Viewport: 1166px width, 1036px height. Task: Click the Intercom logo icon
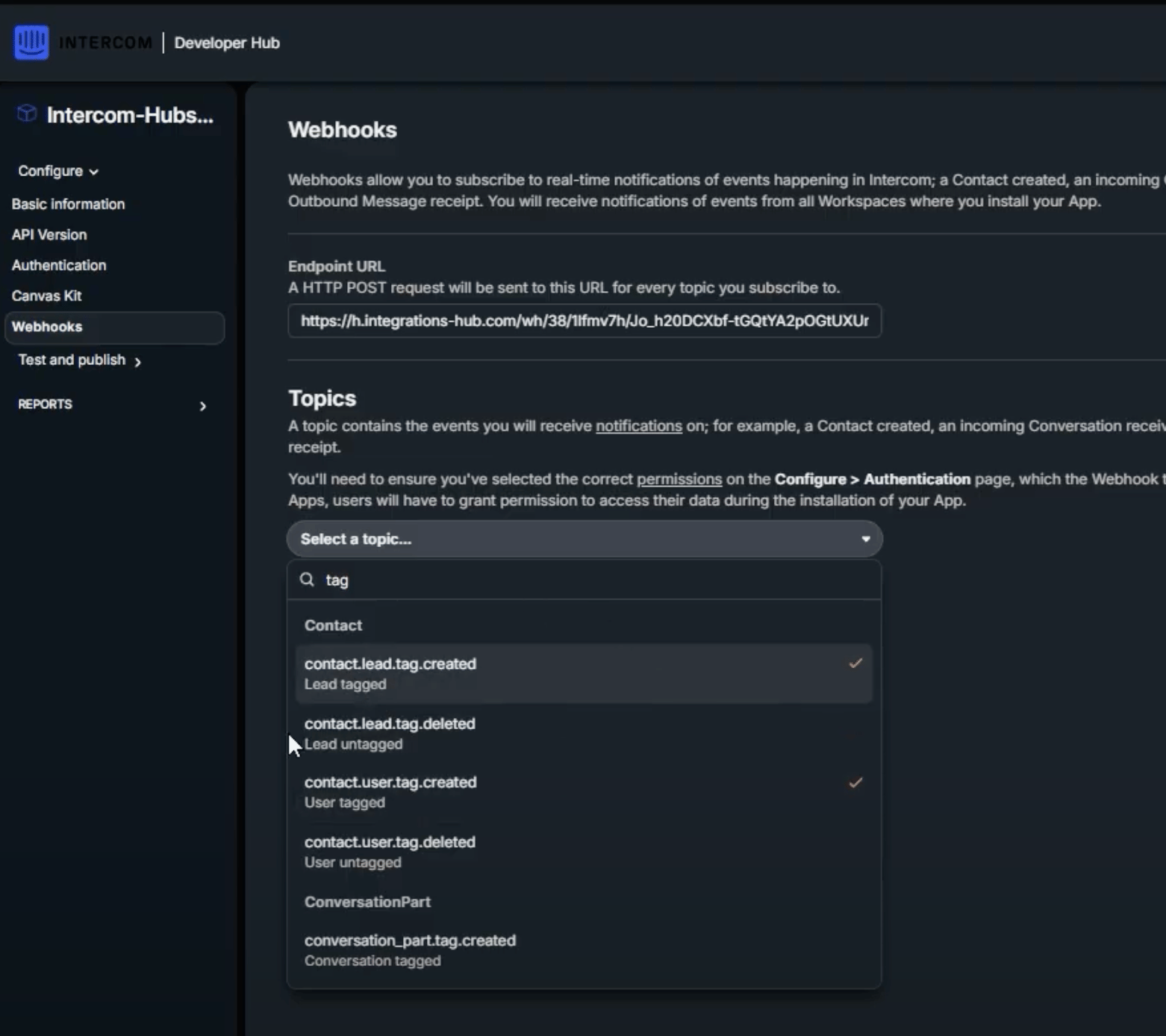pos(31,43)
